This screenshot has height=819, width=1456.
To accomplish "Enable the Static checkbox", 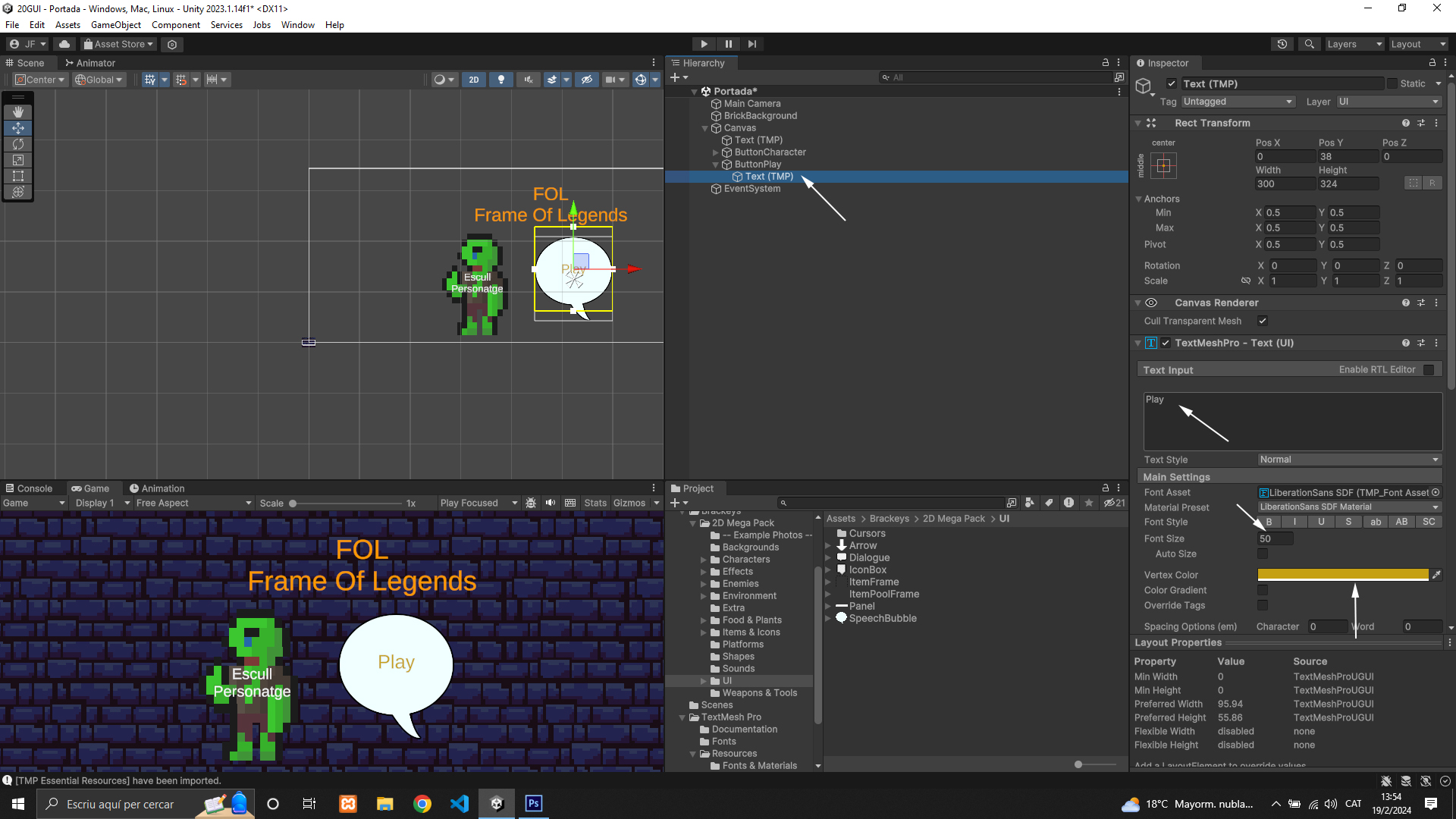I will tap(1392, 83).
